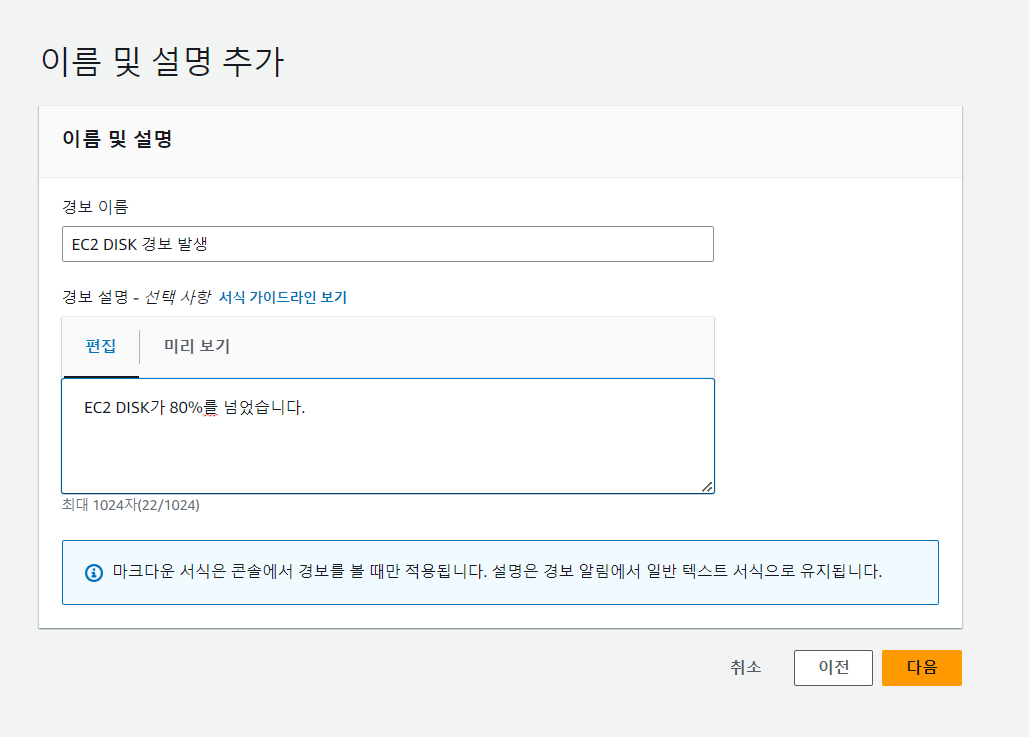Click the 이름 및 설명 추가 page heading
Screen dimensions: 1029x737
163,62
